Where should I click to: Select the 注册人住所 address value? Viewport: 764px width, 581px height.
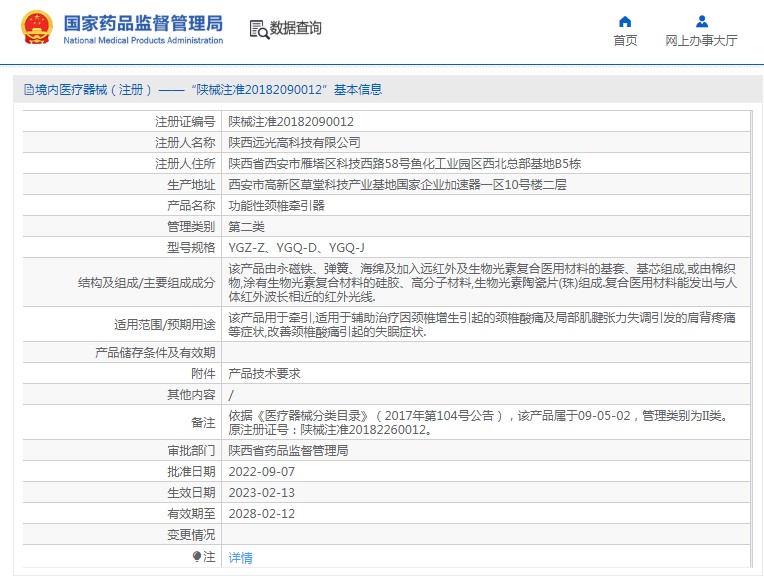(404, 163)
